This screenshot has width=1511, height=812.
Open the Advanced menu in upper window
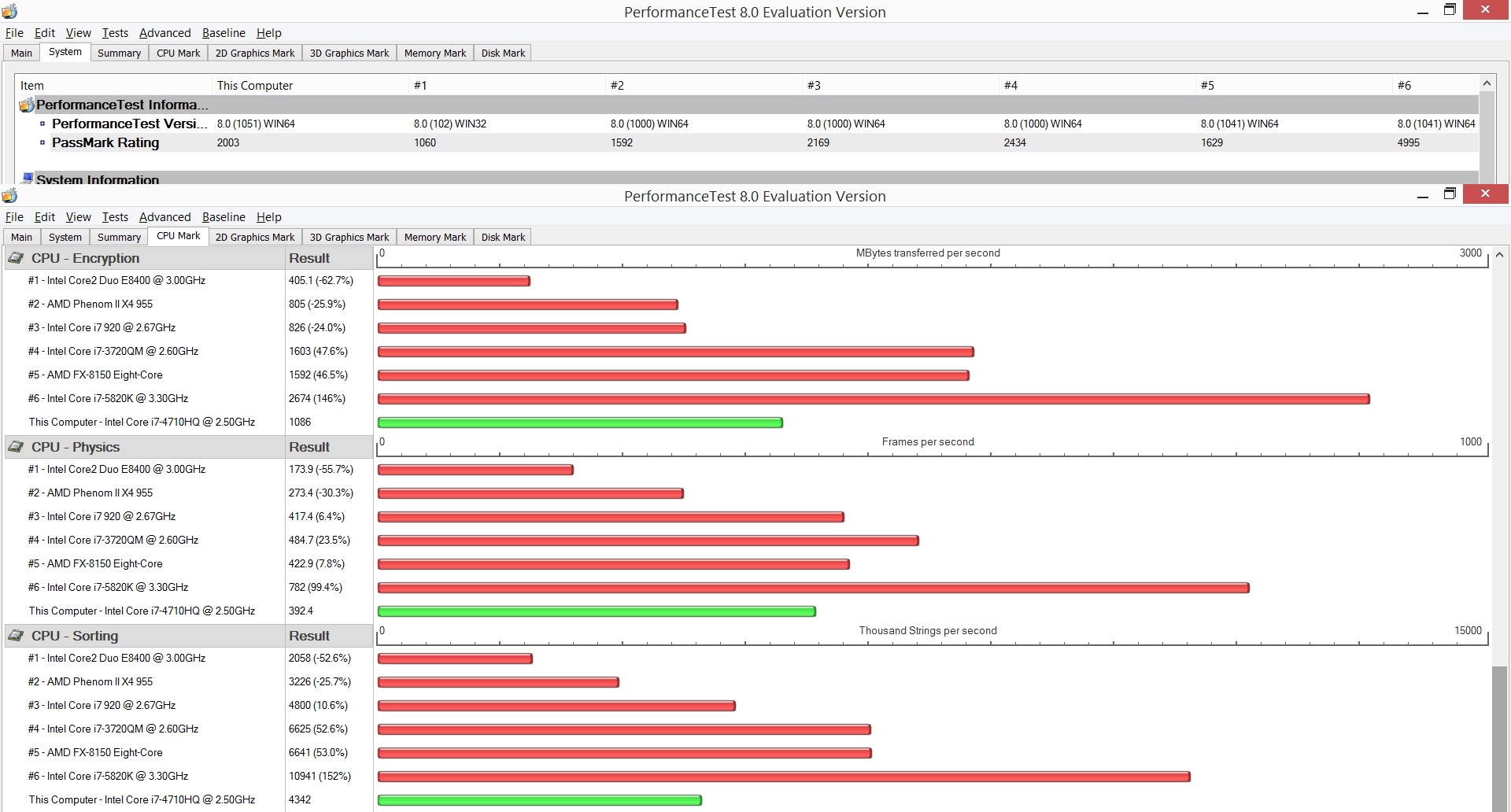pos(164,33)
